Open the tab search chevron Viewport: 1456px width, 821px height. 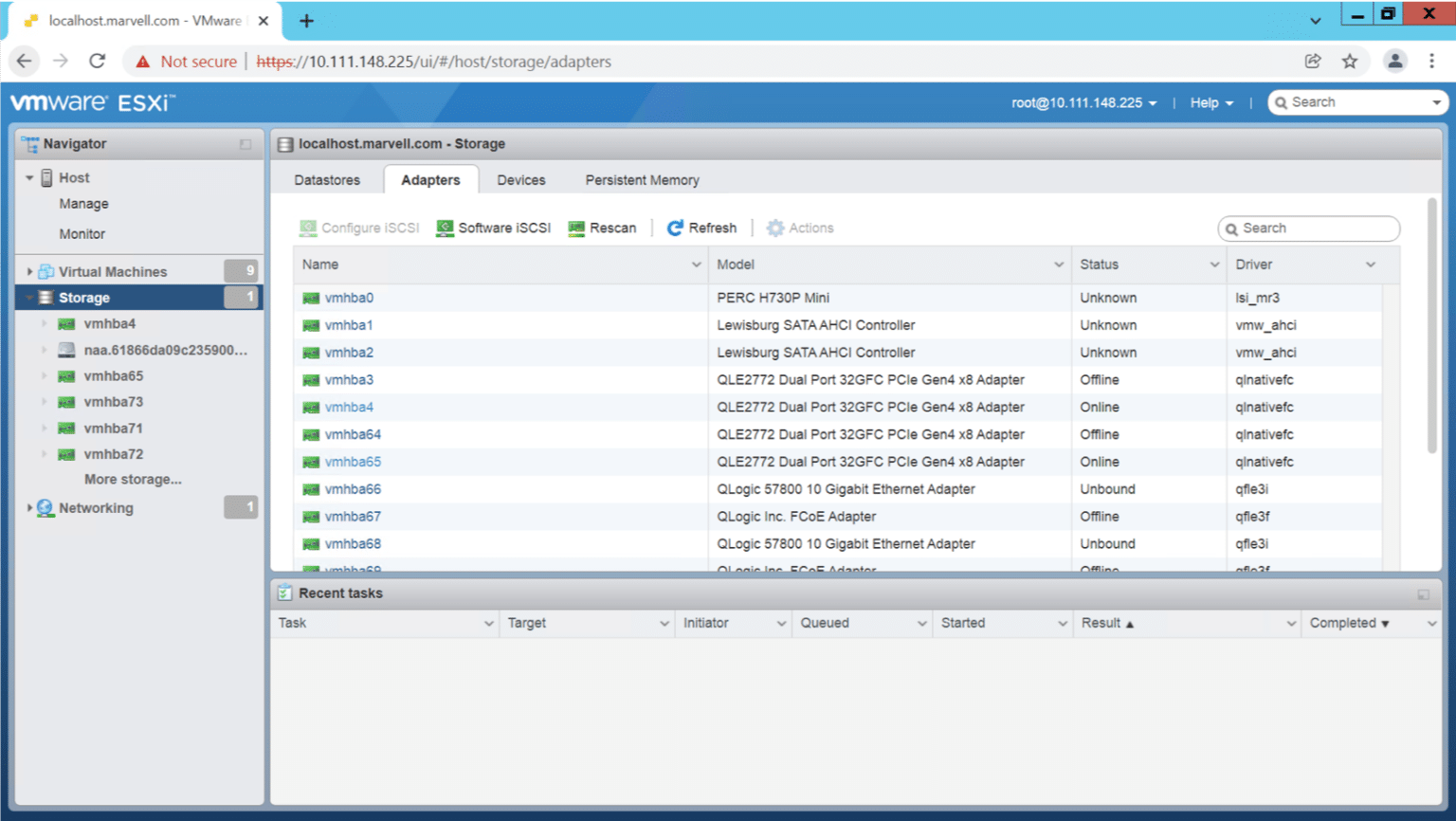tap(1316, 21)
